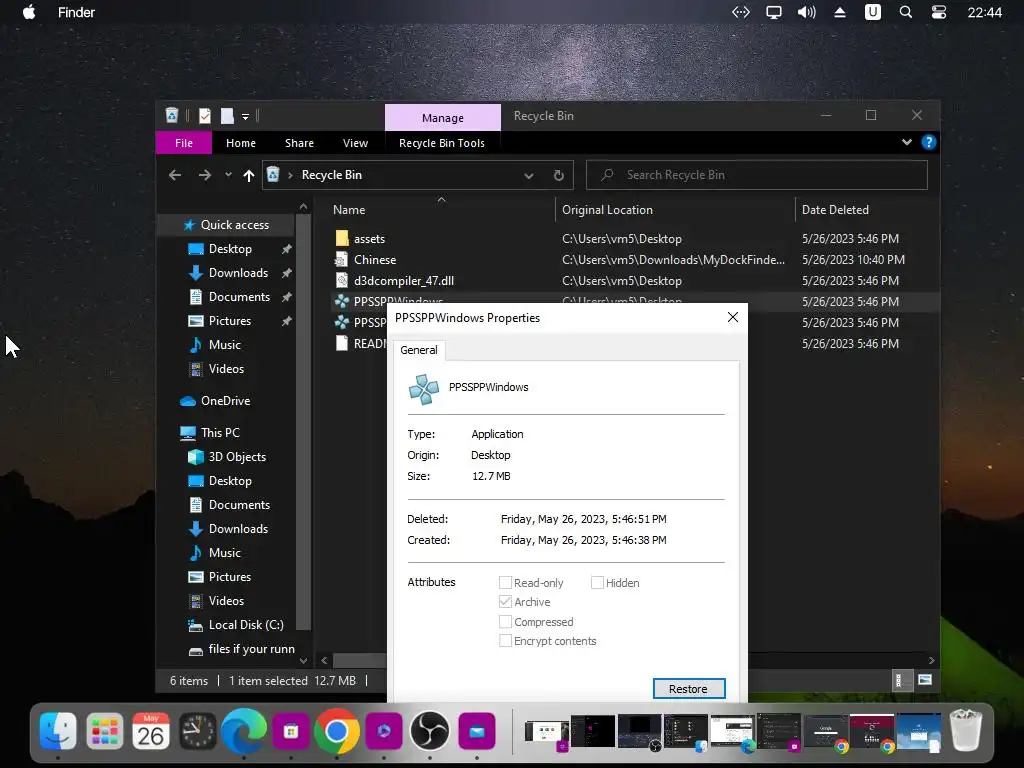Open the Recycle Bin Tools tab
The width and height of the screenshot is (1024, 768).
442,143
